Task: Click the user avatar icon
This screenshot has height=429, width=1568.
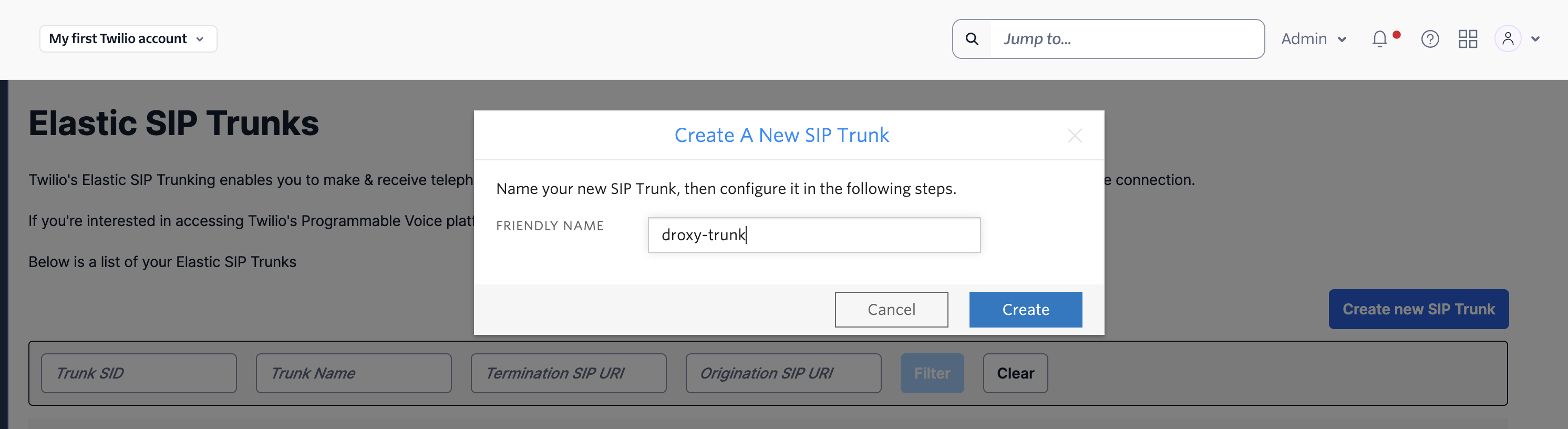Action: click(1508, 38)
